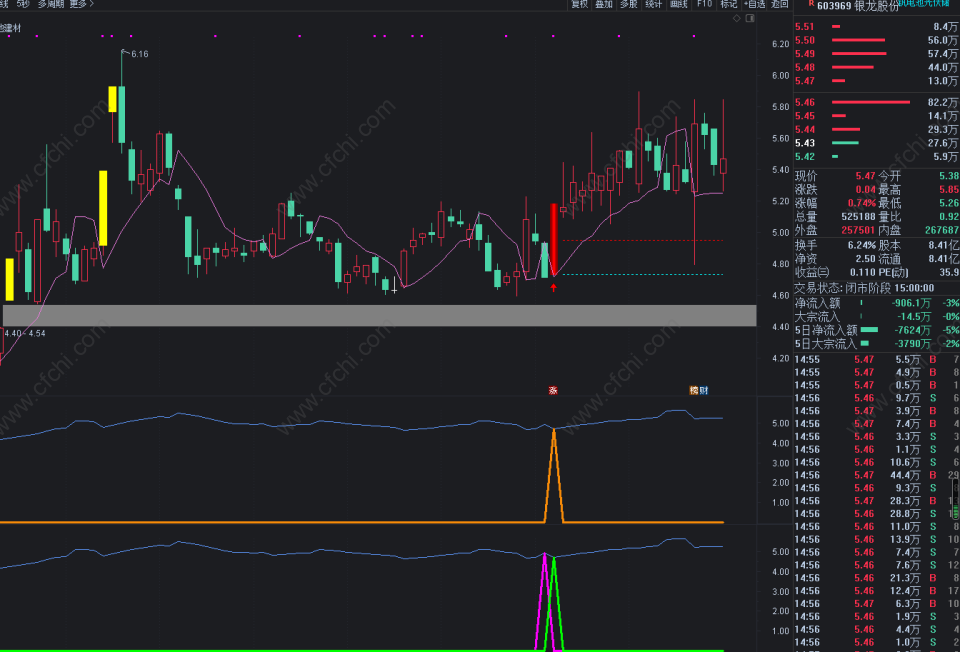The image size is (960, 652).
Task: Click the 5日大宗流入 green bar
Action: click(x=864, y=343)
